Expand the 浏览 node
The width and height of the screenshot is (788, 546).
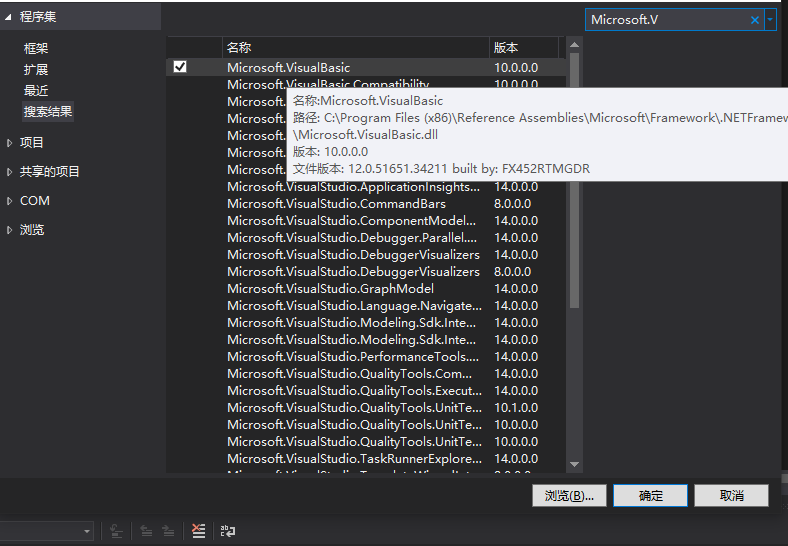click(x=9, y=230)
